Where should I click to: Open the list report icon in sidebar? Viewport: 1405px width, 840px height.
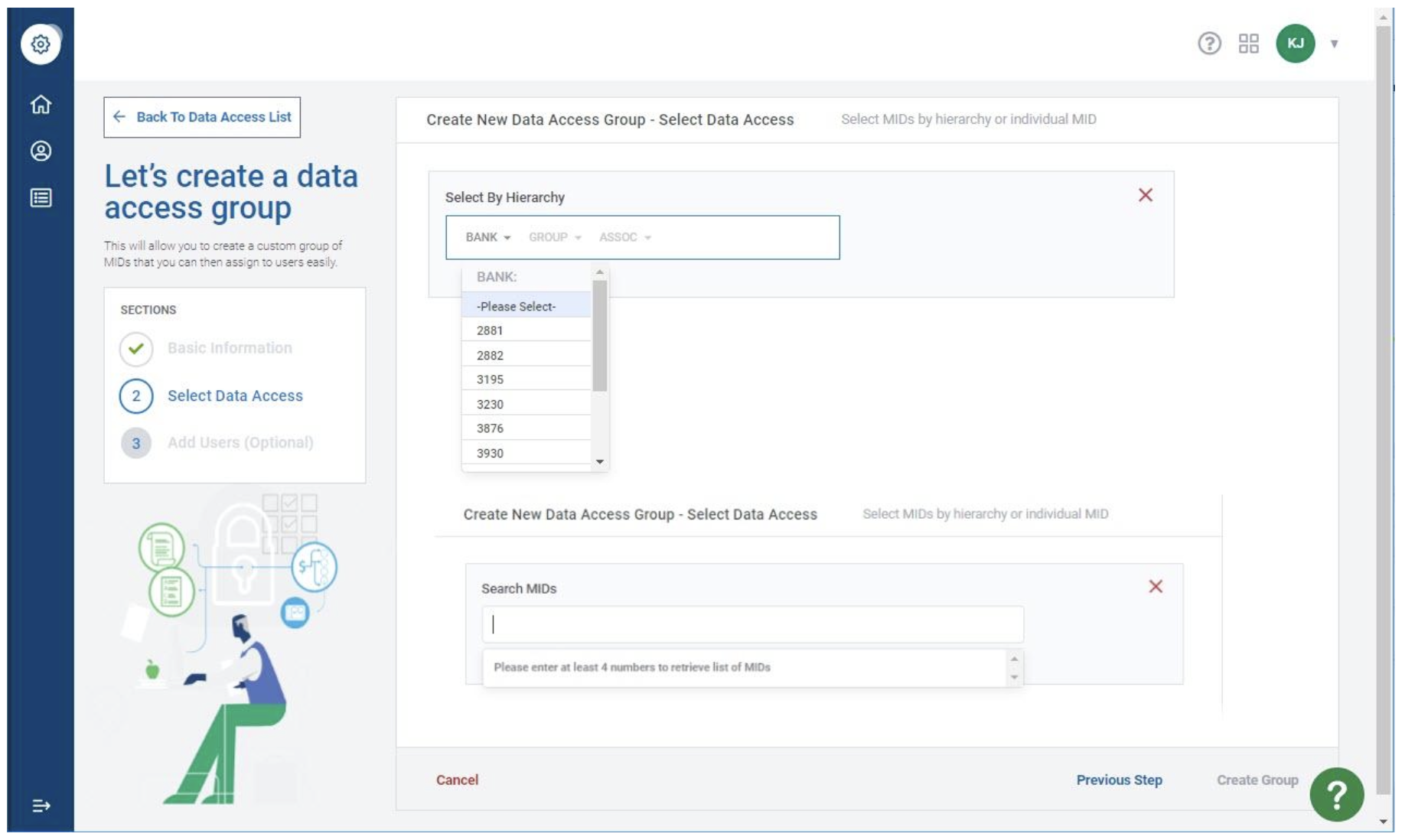click(x=41, y=198)
